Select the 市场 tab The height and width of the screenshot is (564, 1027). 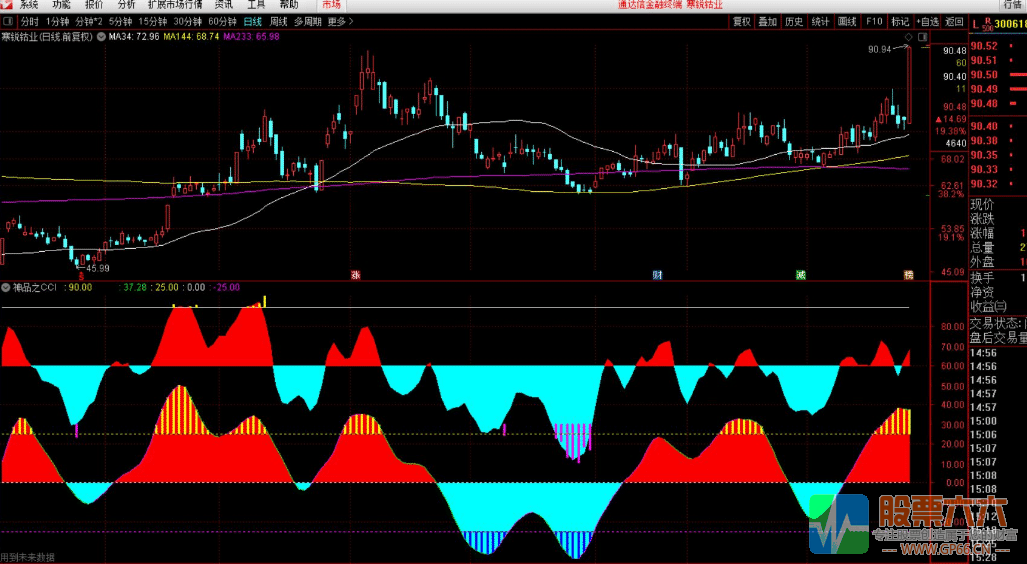tap(331, 5)
